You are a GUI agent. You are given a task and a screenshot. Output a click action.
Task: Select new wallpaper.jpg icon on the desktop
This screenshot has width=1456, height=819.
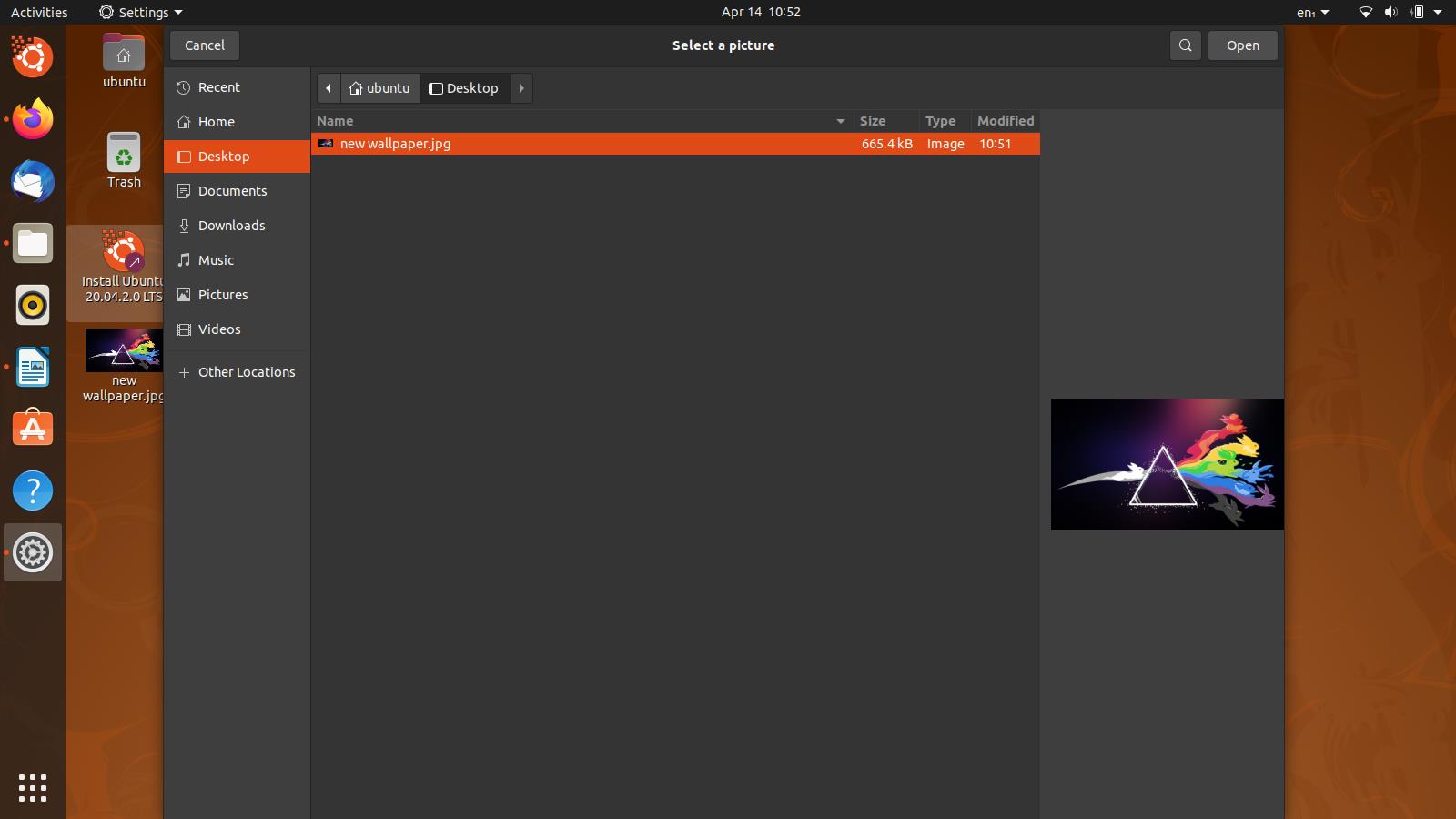[124, 366]
